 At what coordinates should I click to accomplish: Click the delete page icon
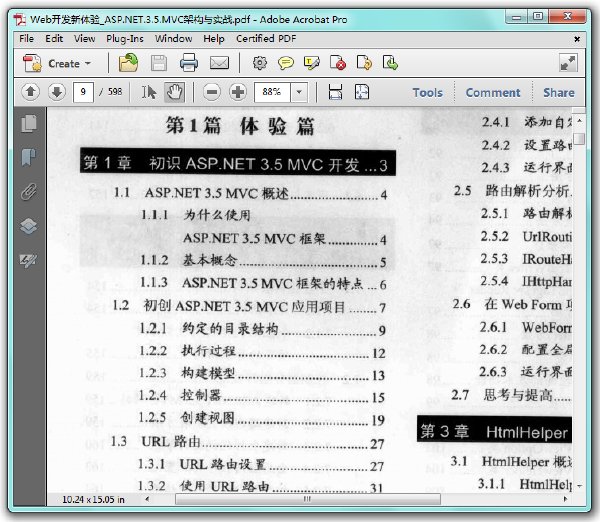[338, 63]
